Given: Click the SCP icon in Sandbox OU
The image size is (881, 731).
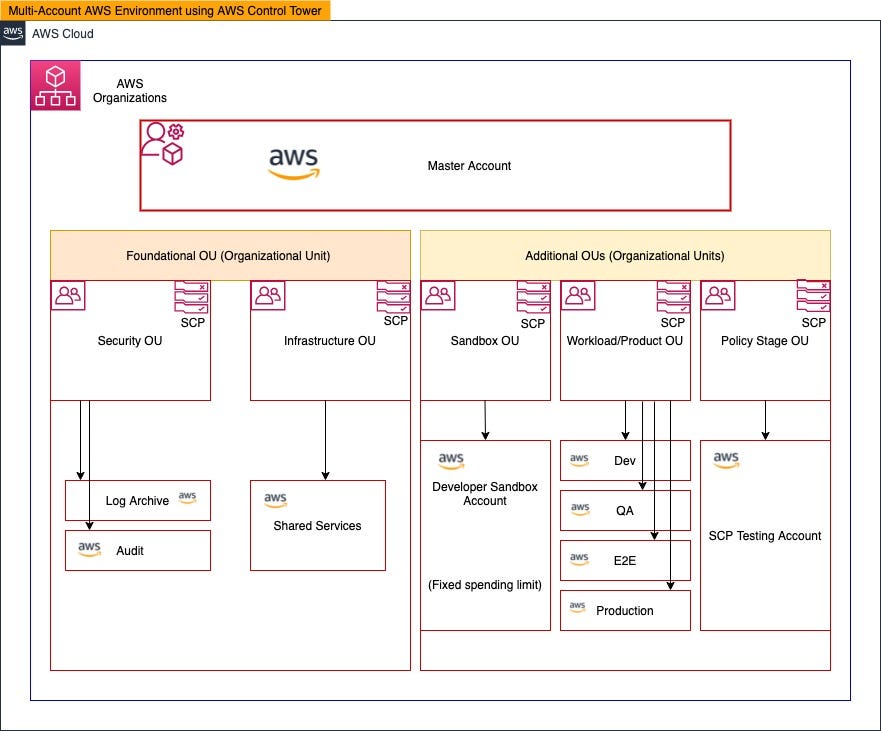Looking at the screenshot, I should (532, 298).
